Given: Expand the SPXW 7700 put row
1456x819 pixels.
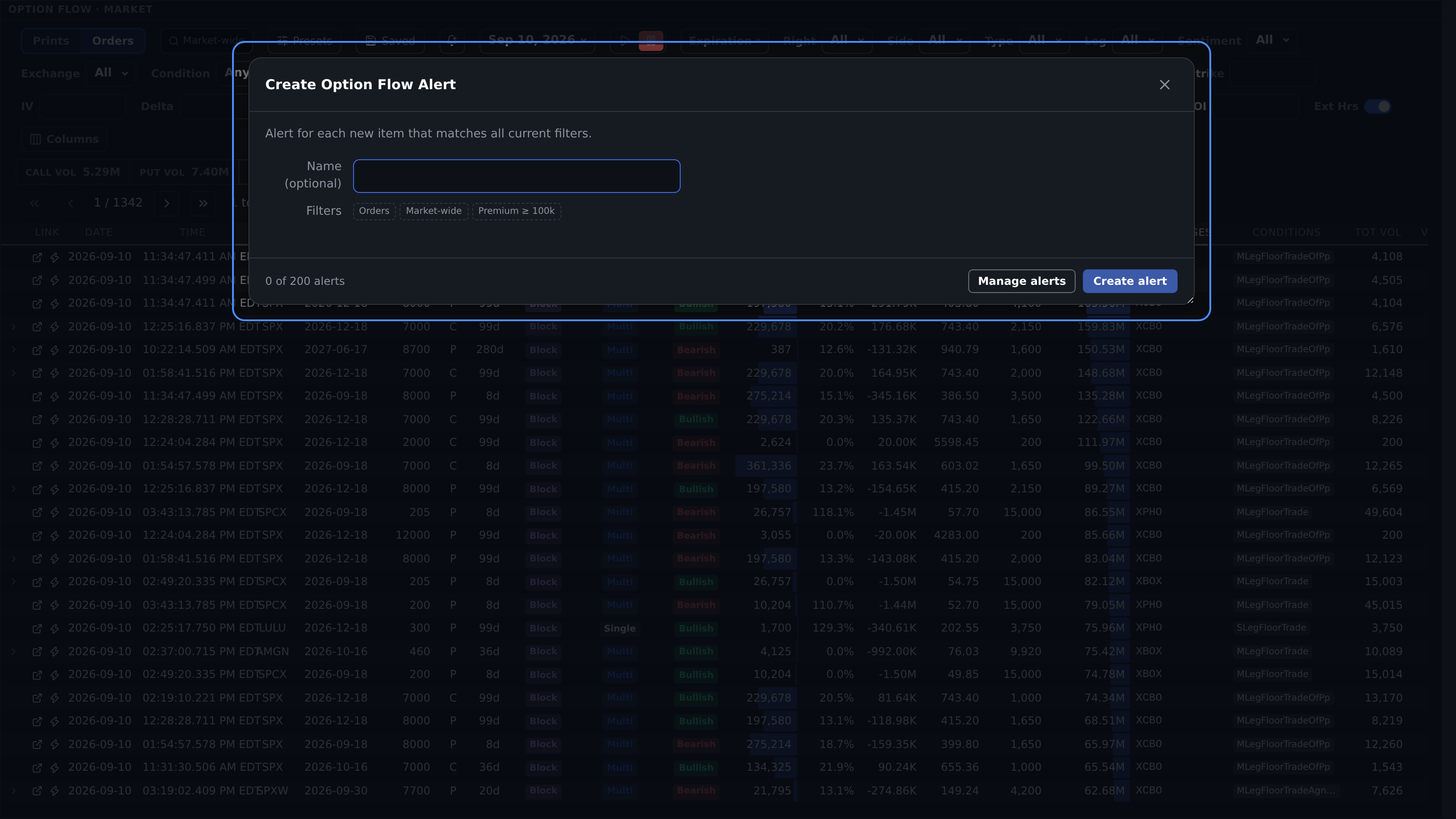Looking at the screenshot, I should tap(14, 791).
